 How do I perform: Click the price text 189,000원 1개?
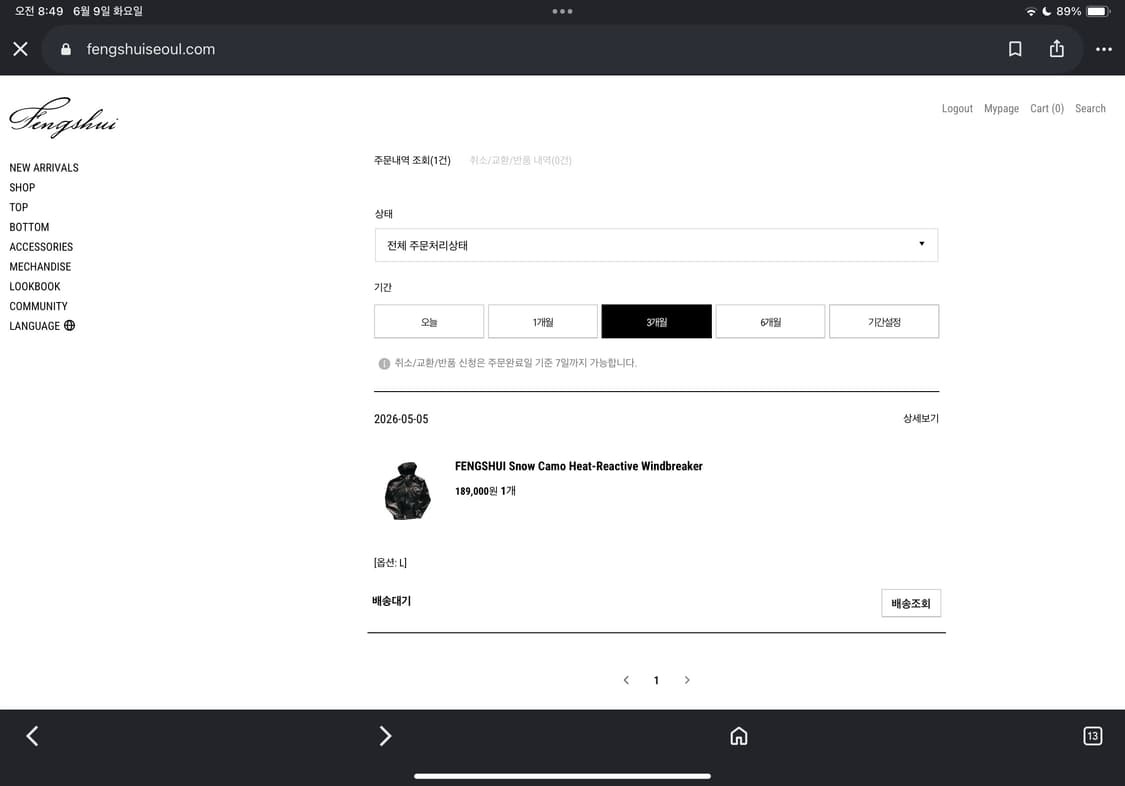point(485,491)
